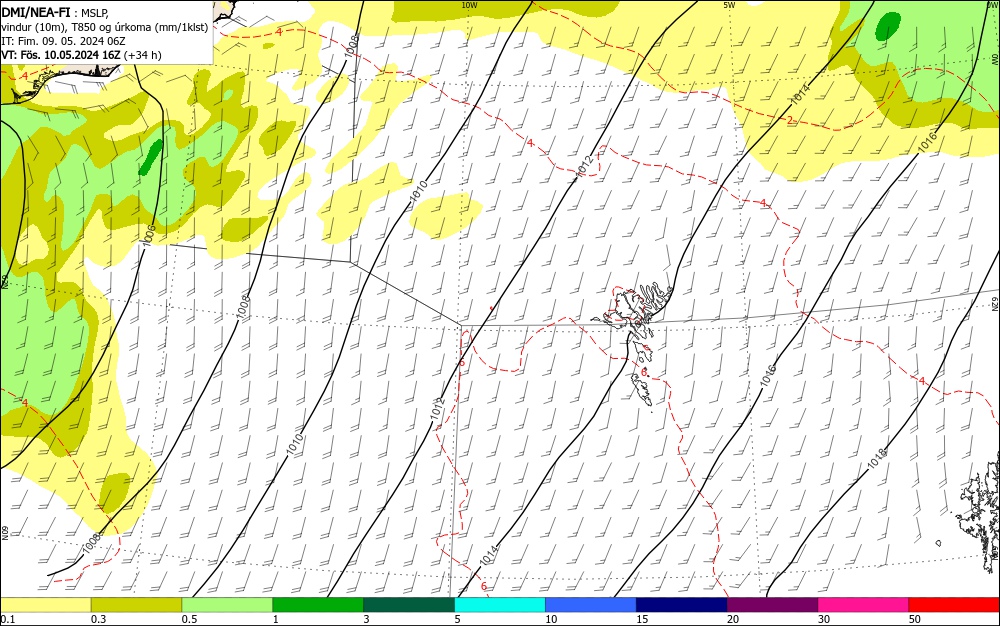
Task: Click the legend value '0.5'
Action: pos(189,619)
